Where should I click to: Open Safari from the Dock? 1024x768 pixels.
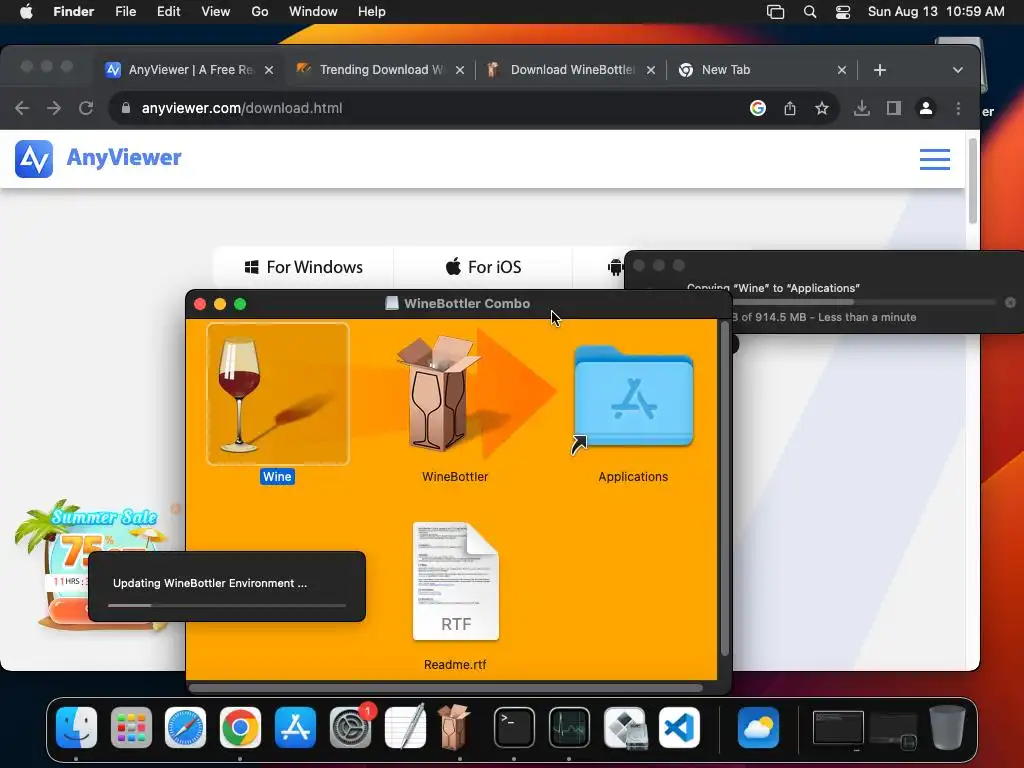tap(185, 728)
